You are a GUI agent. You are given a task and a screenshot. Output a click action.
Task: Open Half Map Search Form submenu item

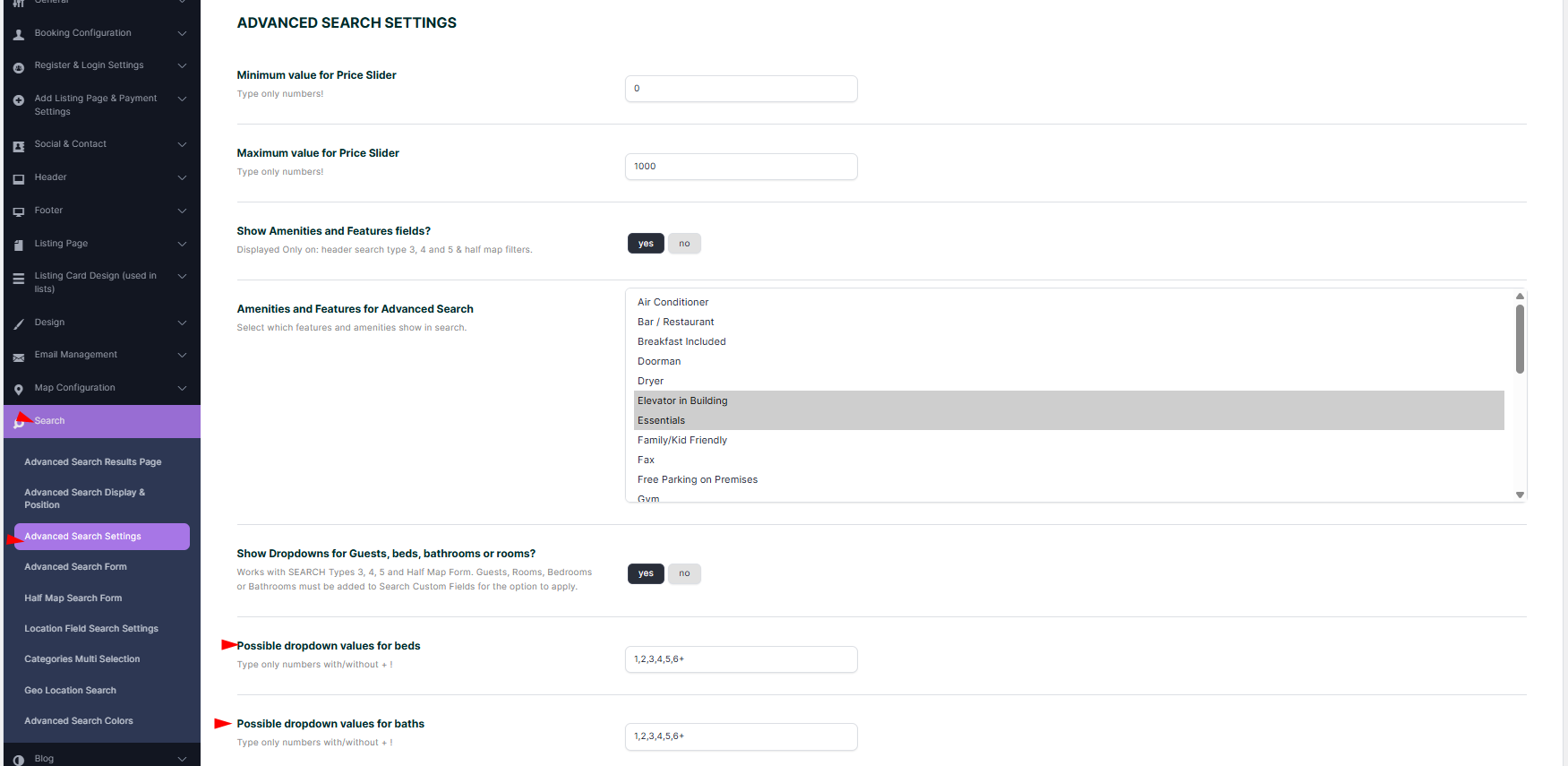click(73, 598)
